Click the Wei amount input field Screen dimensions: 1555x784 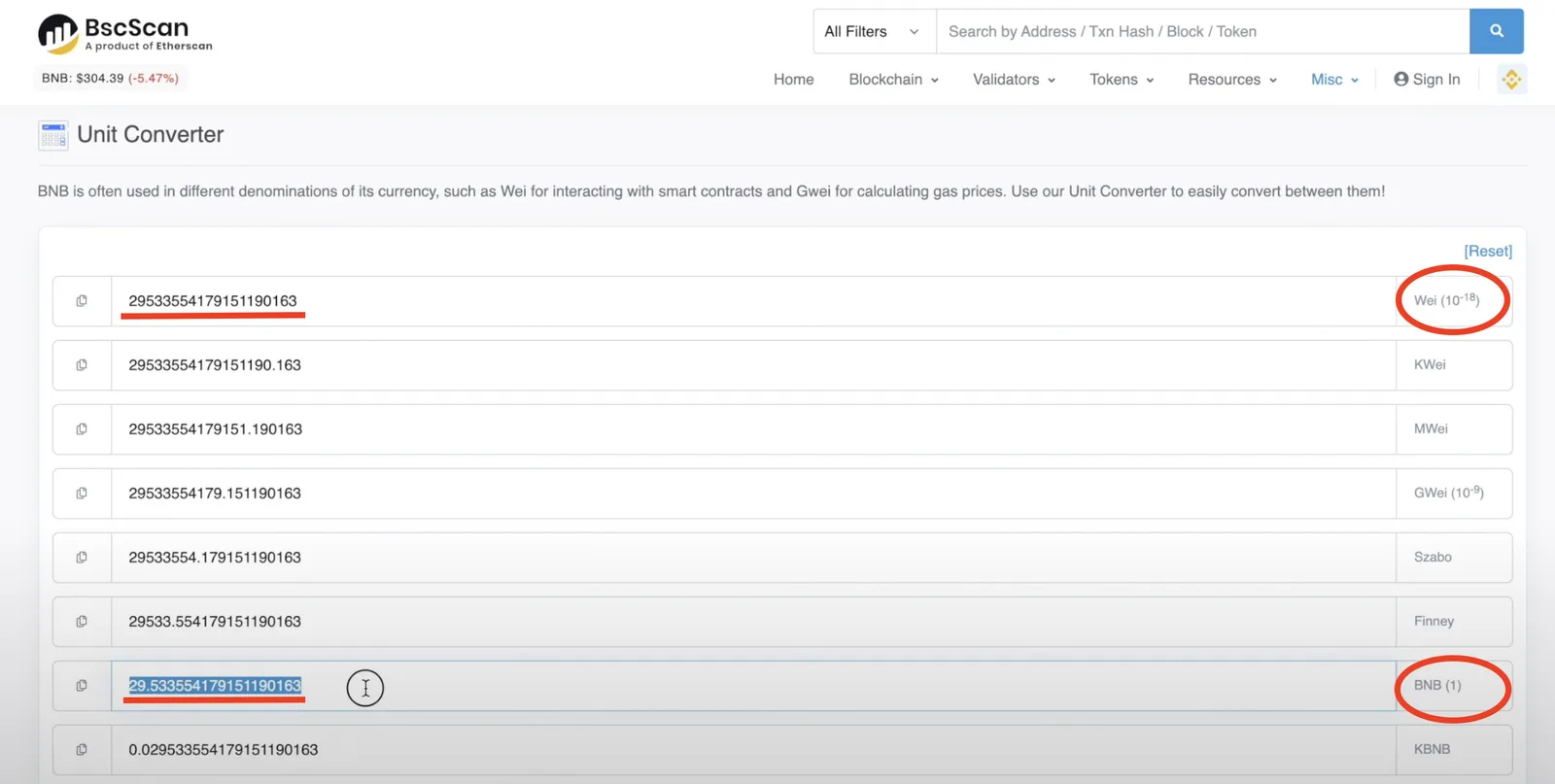tap(753, 301)
